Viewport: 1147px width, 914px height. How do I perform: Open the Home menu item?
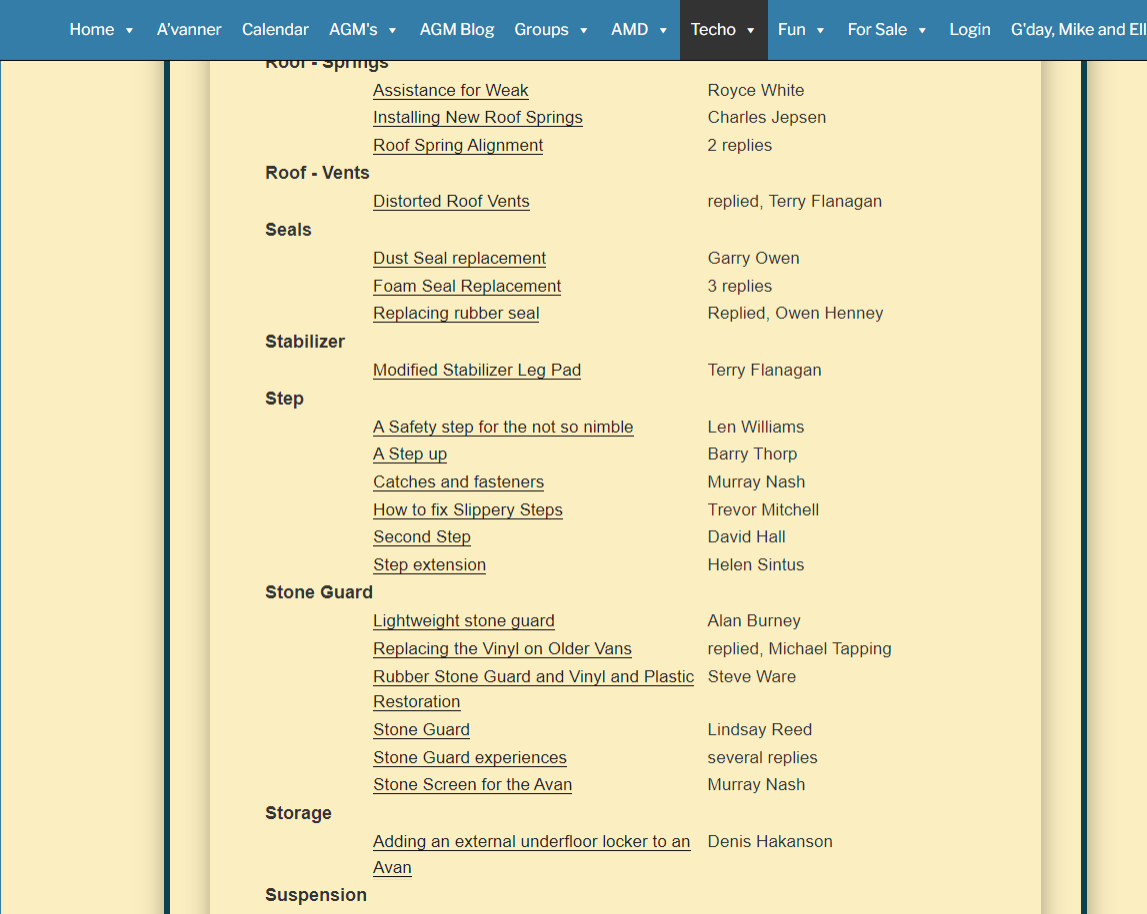(91, 29)
